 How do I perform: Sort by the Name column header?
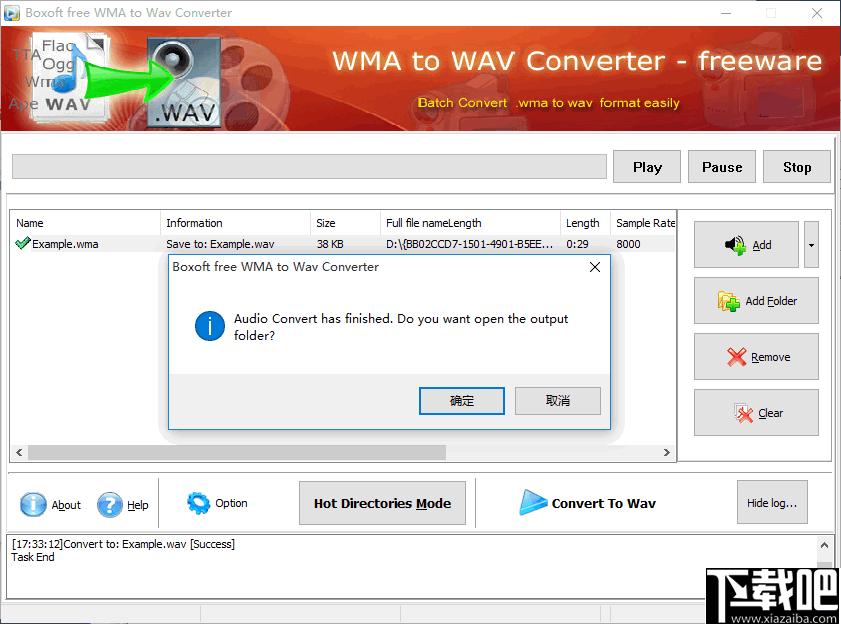[x=85, y=223]
